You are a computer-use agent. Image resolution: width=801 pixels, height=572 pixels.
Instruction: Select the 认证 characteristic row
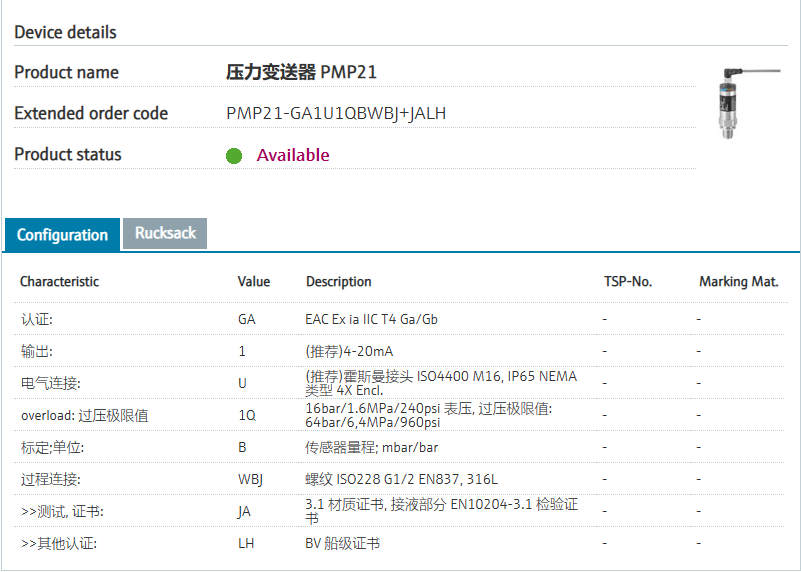[37, 319]
